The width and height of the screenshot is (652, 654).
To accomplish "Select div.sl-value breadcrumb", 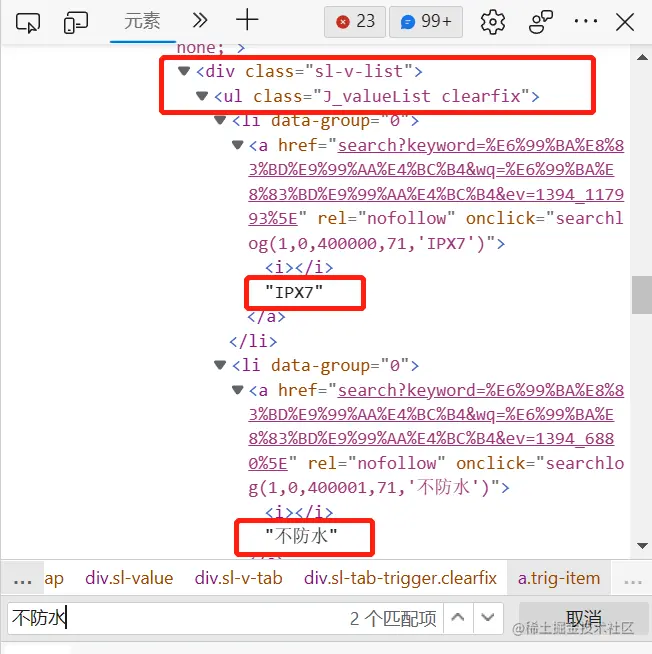I will point(129,579).
